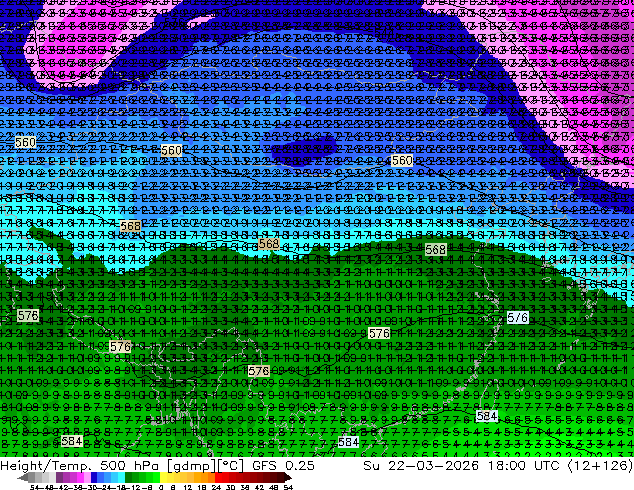Click the 'Su 22-03-2026' date text
634x490 pixels.
pos(421,465)
